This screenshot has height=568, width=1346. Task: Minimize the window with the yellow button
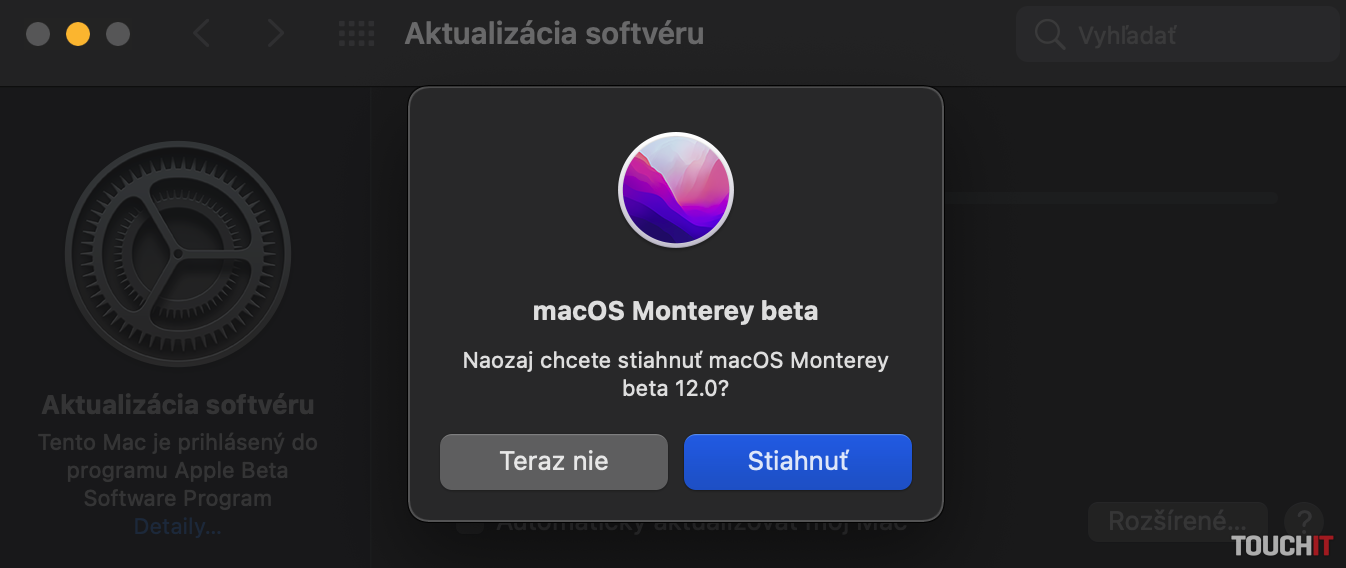(x=78, y=34)
